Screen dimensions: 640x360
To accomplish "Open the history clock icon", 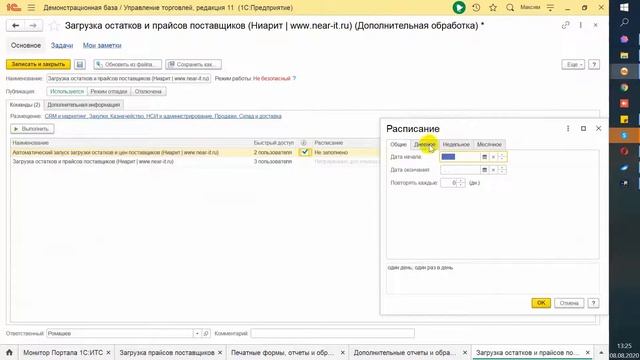I will [476, 7].
